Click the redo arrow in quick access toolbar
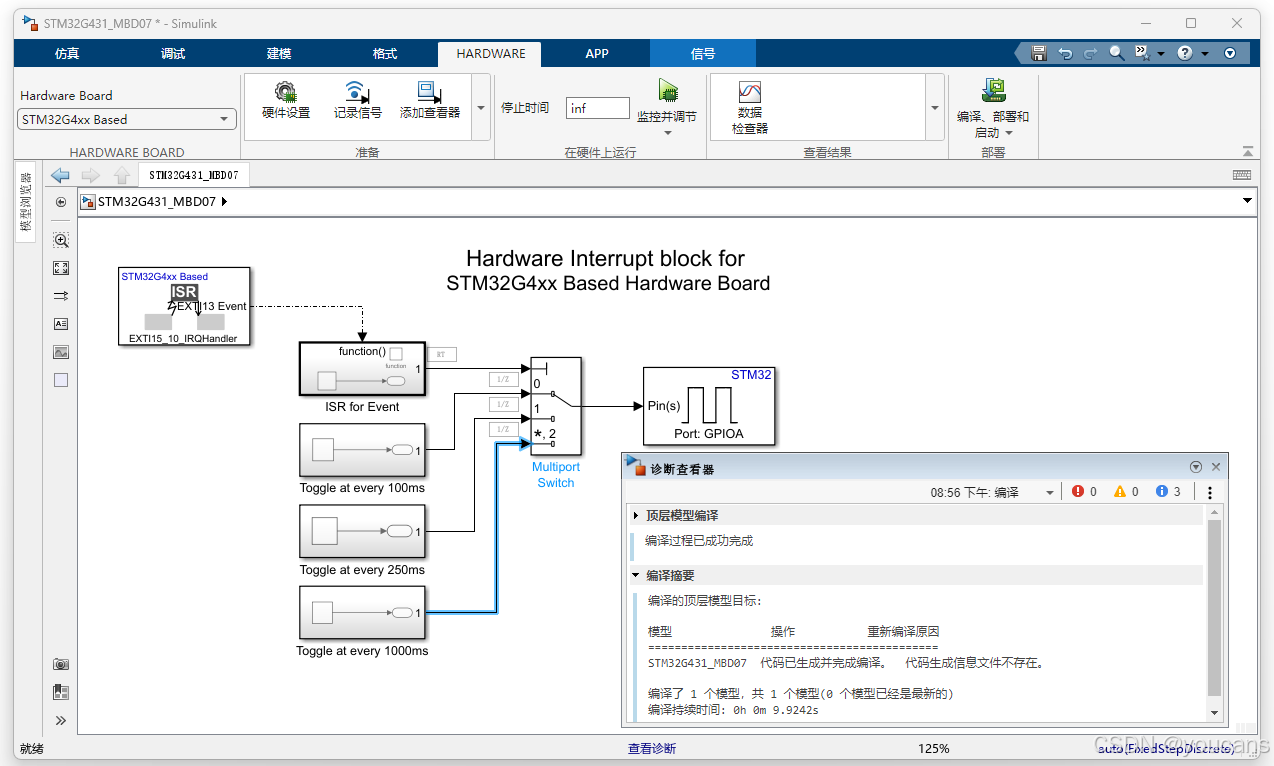Screen dimensions: 1274x766 click(1091, 53)
